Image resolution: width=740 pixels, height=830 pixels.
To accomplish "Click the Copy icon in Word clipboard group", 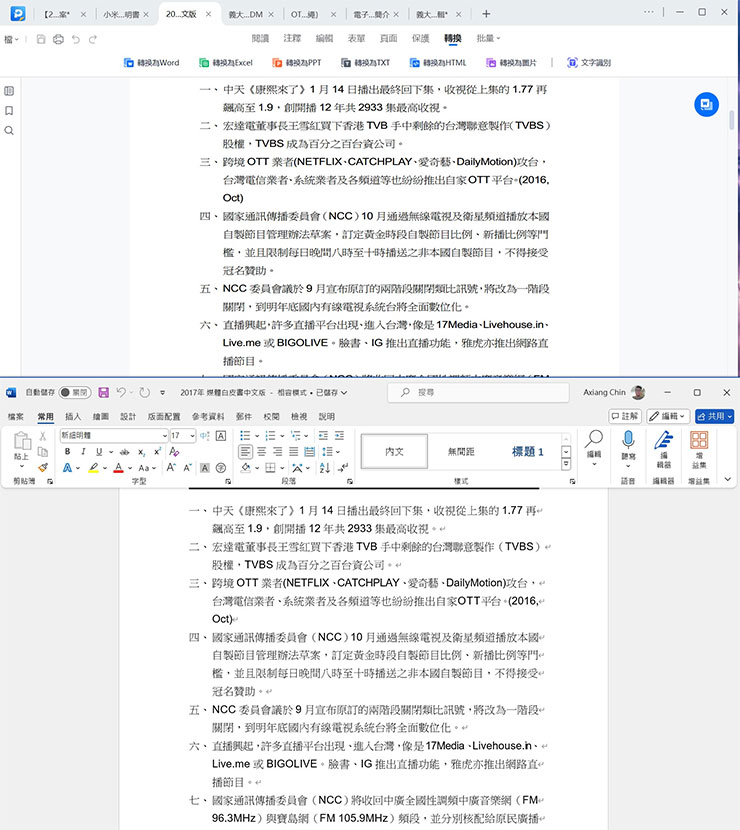I will (x=43, y=452).
